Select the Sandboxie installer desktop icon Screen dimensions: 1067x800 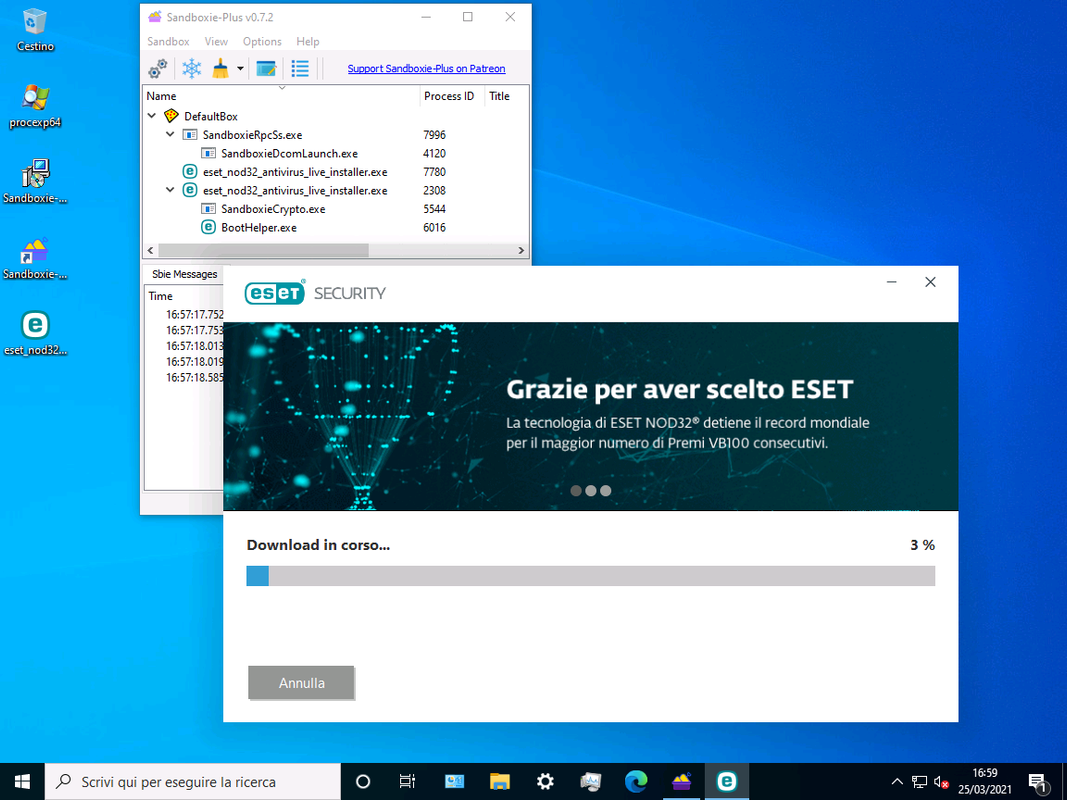pyautogui.click(x=35, y=182)
